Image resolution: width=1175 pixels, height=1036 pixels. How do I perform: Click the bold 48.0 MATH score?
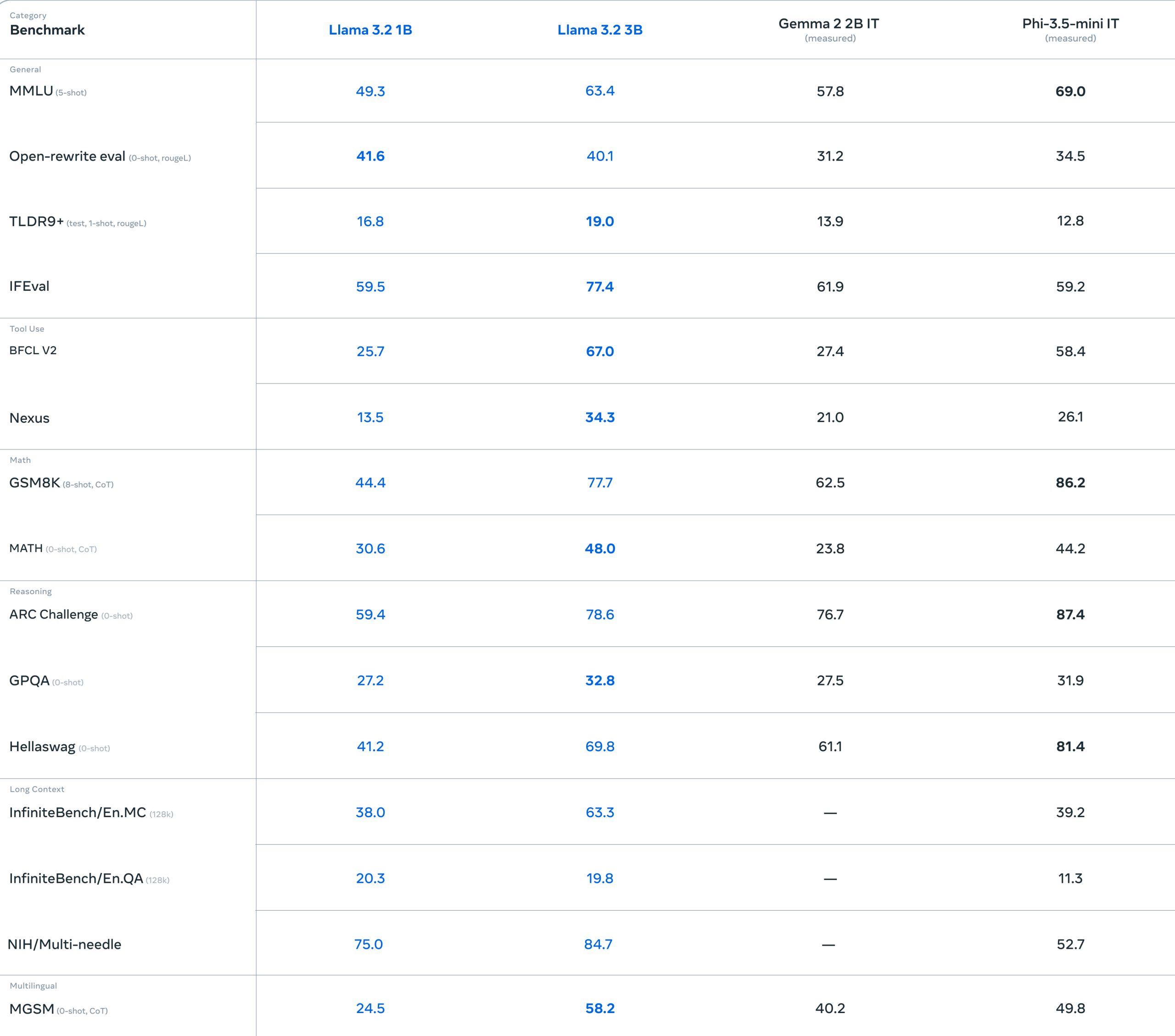click(599, 549)
